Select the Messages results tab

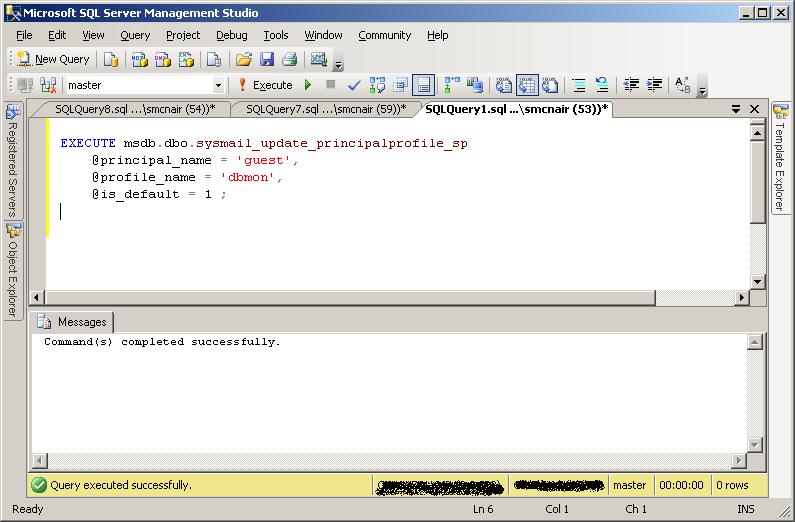coord(73,322)
